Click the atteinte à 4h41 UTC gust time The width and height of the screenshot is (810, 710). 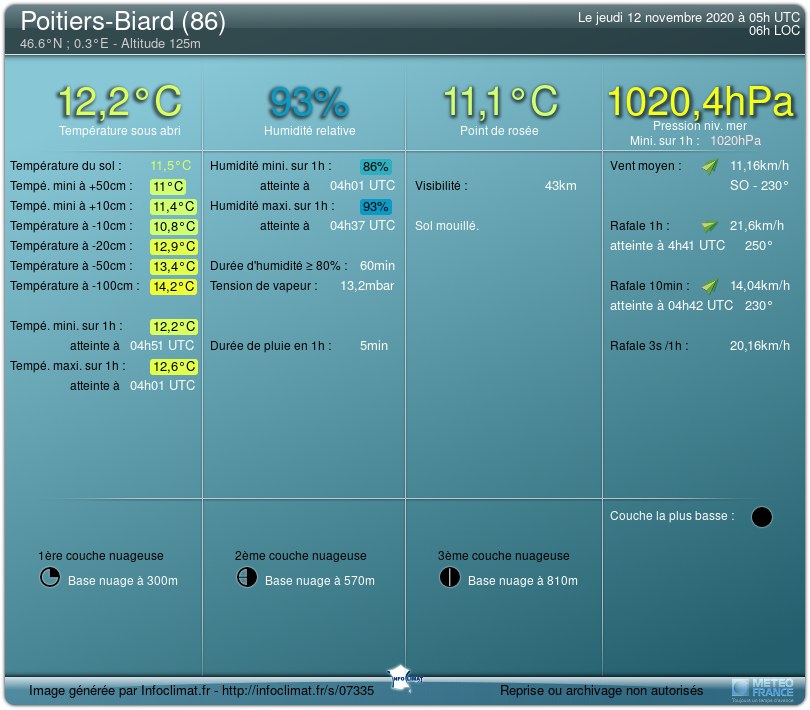[x=667, y=245]
